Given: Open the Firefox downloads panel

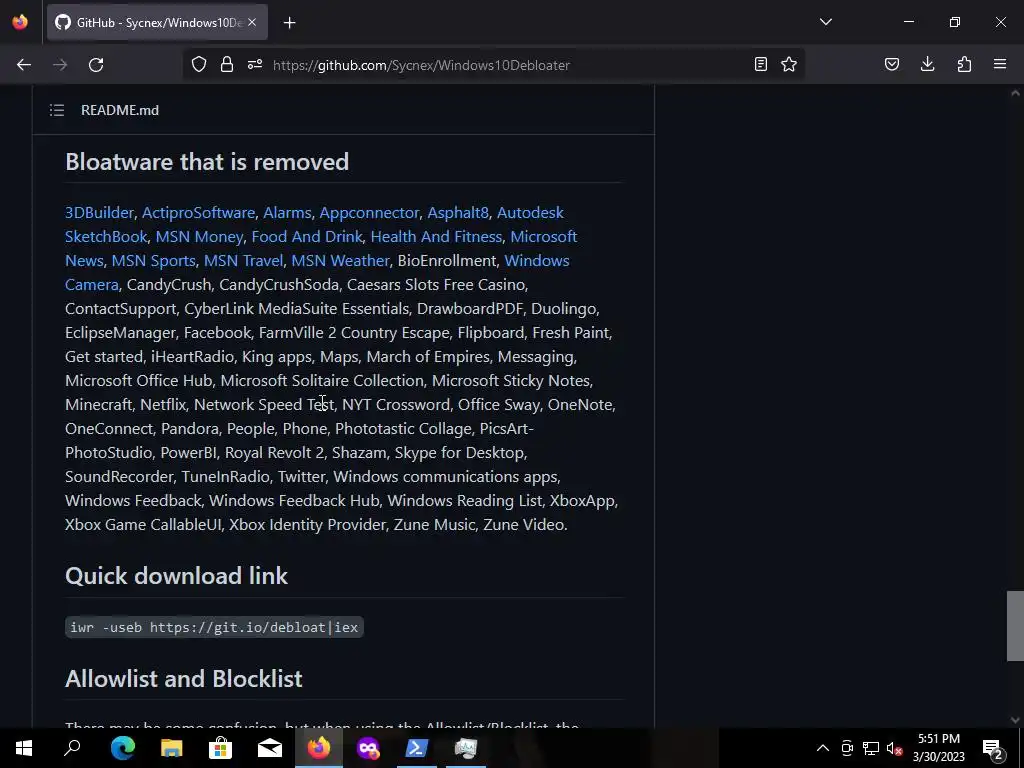Looking at the screenshot, I should coord(927,65).
